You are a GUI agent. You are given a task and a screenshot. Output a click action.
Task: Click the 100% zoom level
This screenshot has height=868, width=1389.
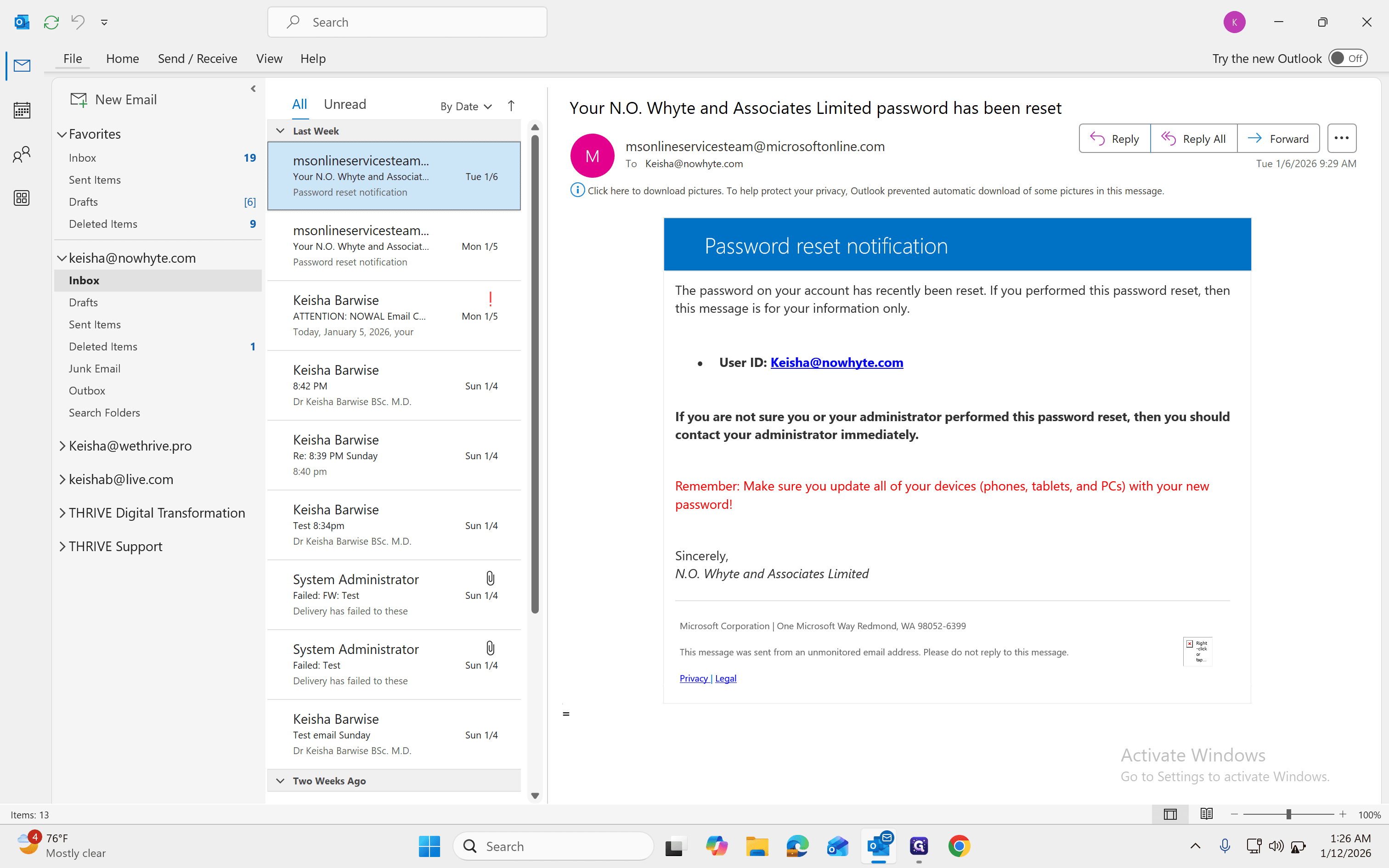[x=1370, y=815]
